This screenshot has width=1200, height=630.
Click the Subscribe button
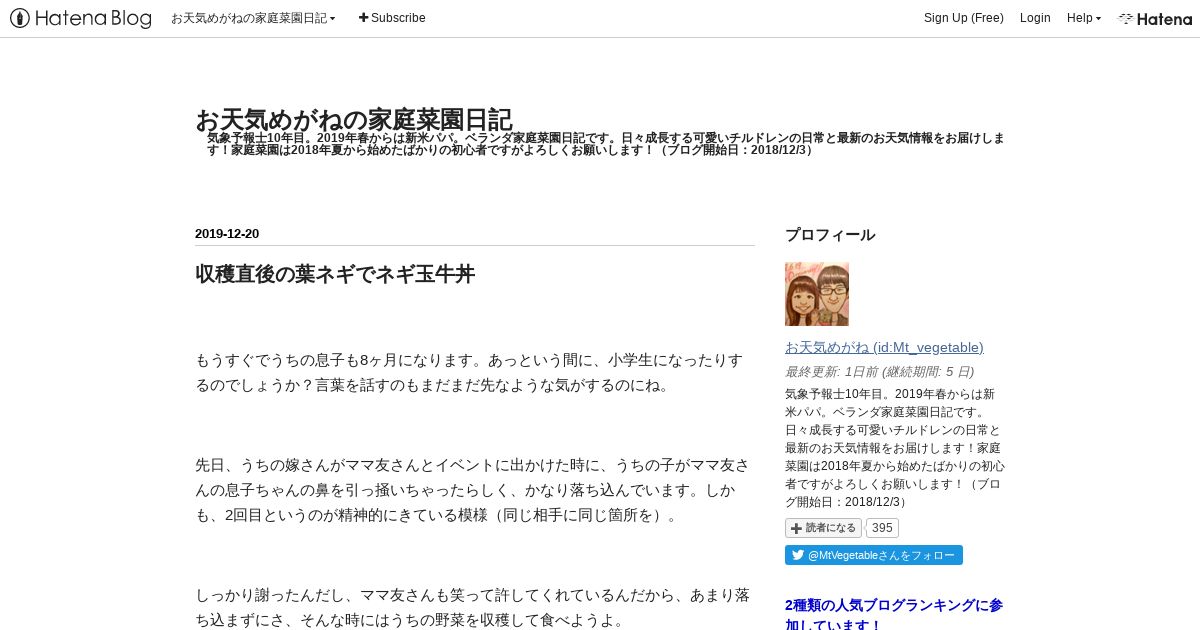coord(392,18)
